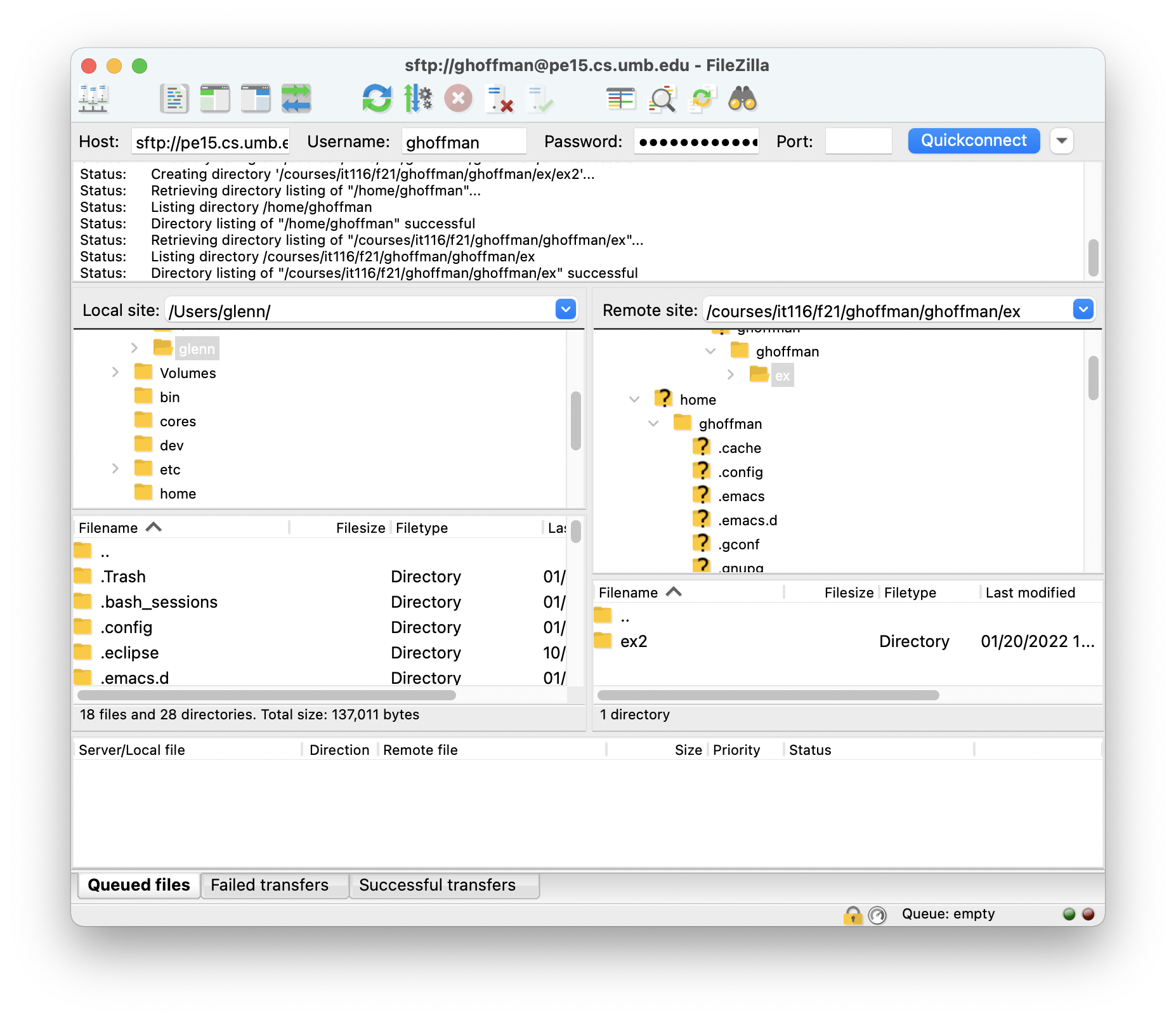Screen dimensions: 1176x1020
Task: Select the remote .emacs.d tree folder
Action: click(x=747, y=520)
